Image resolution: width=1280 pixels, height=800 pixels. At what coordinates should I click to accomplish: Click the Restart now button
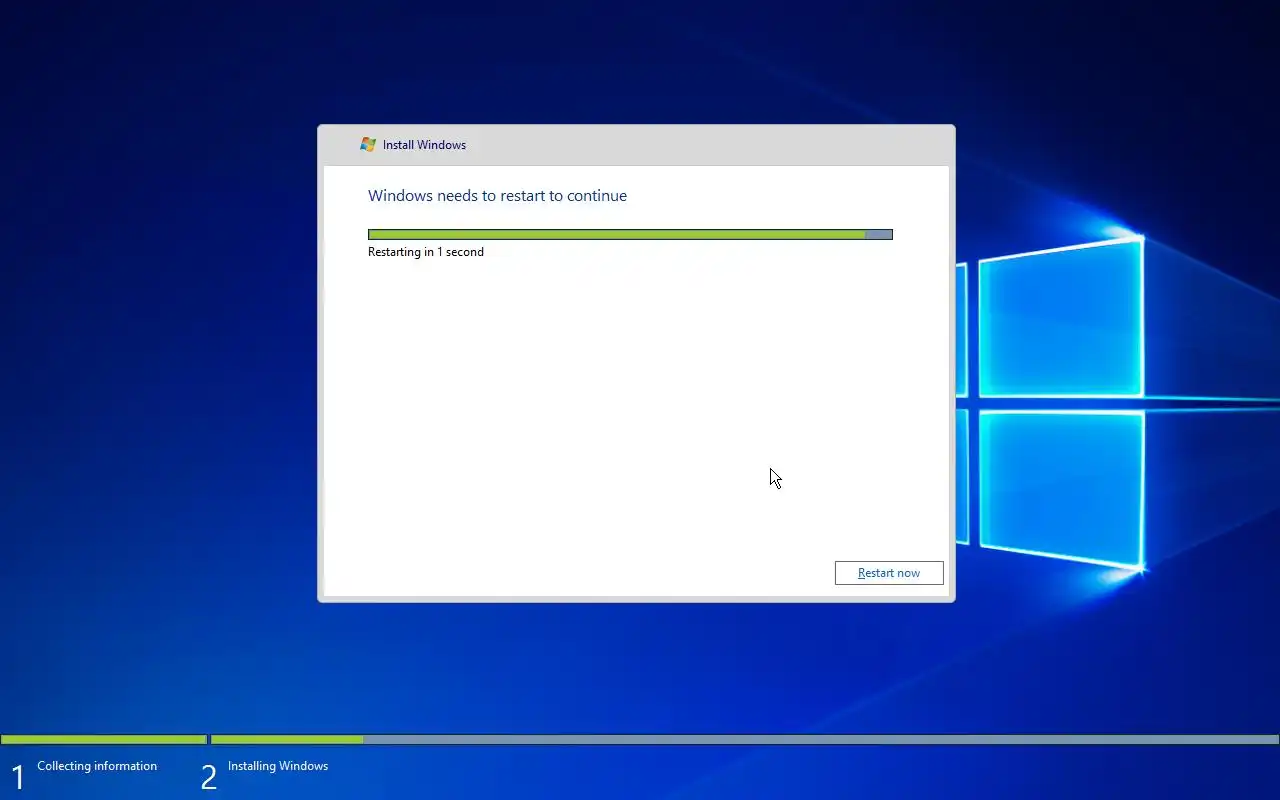(x=889, y=573)
